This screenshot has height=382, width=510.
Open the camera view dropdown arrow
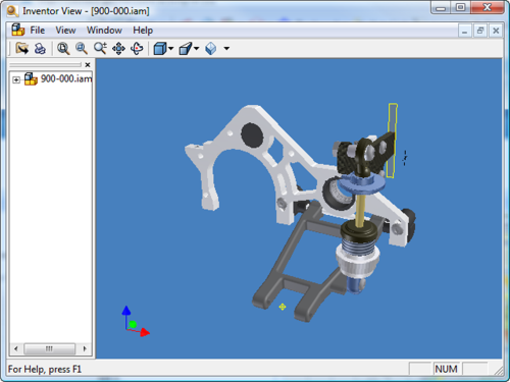196,49
